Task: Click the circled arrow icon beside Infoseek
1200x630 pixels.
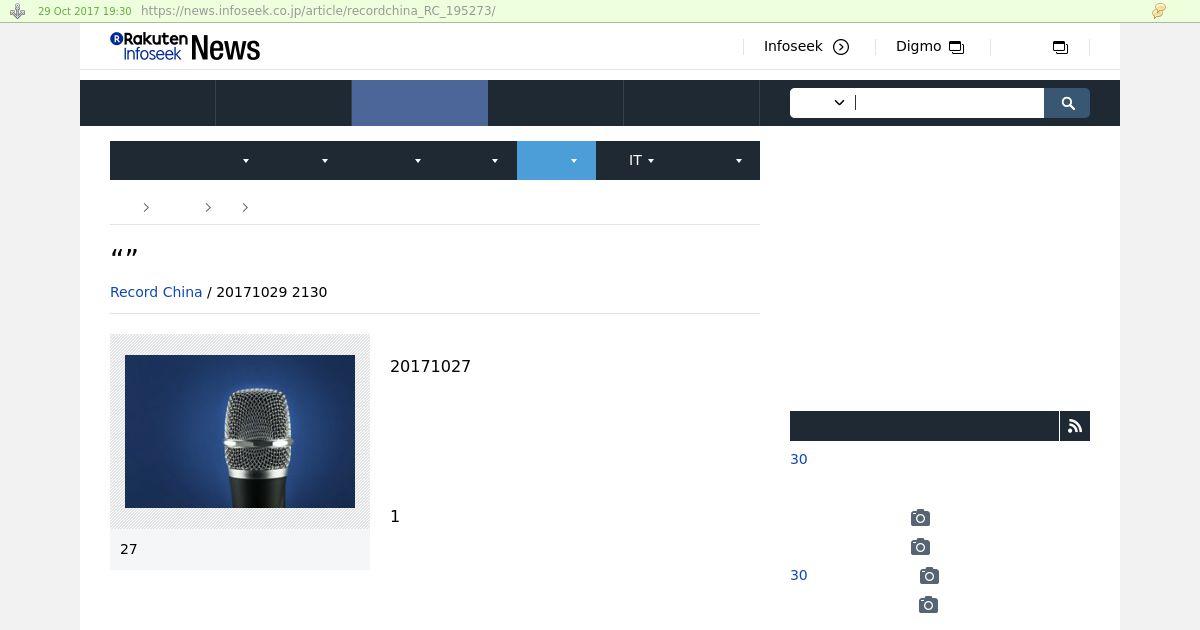Action: 841,47
